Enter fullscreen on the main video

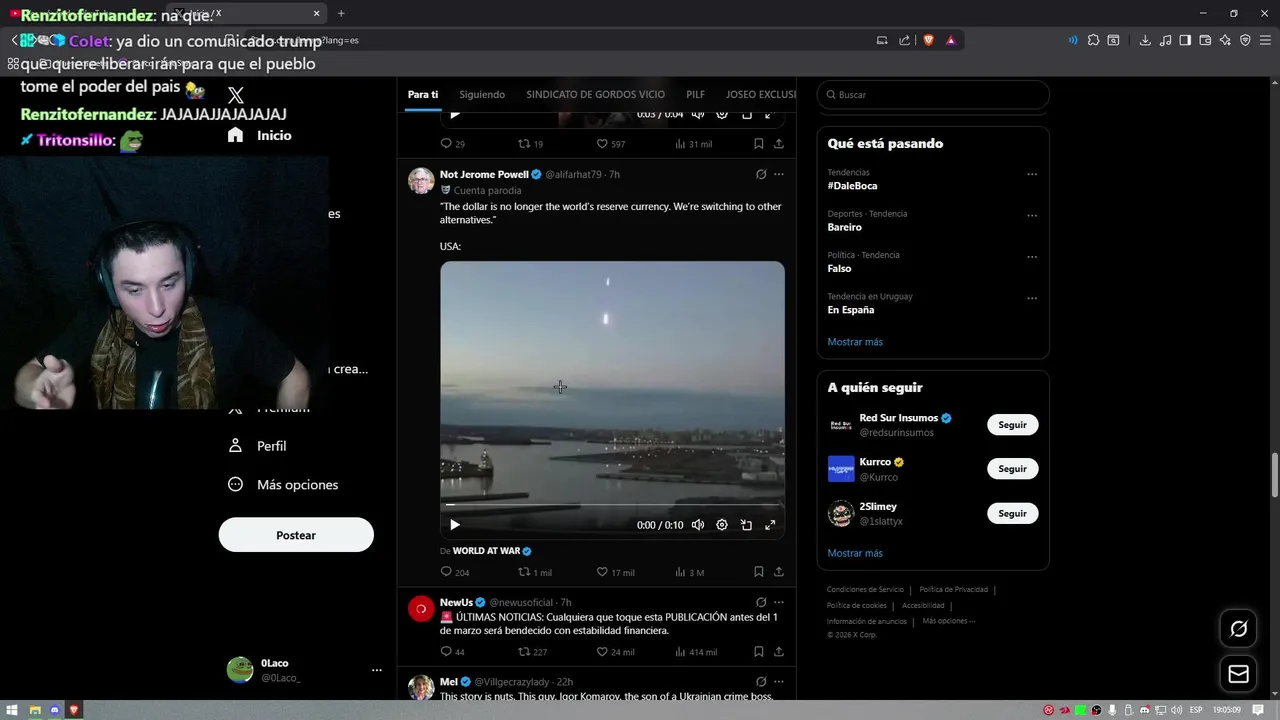point(770,525)
